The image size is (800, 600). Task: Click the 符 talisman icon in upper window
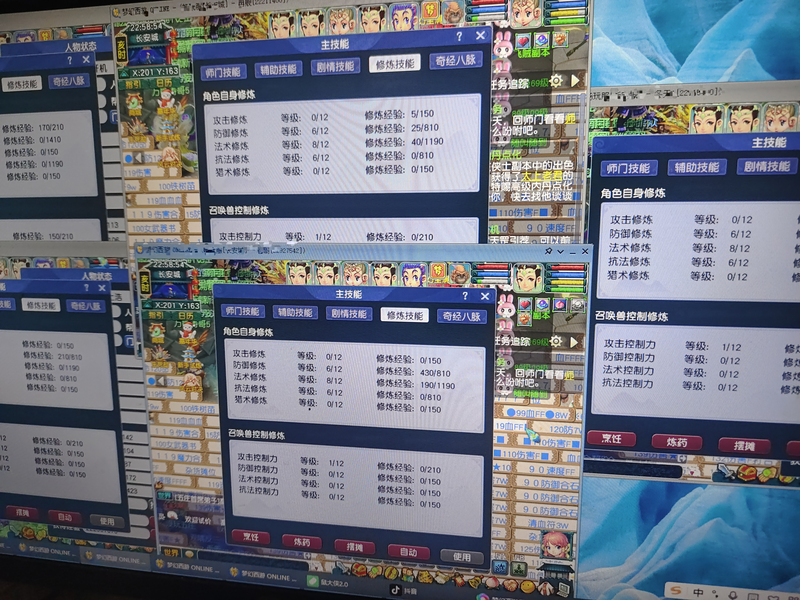pyautogui.click(x=430, y=9)
